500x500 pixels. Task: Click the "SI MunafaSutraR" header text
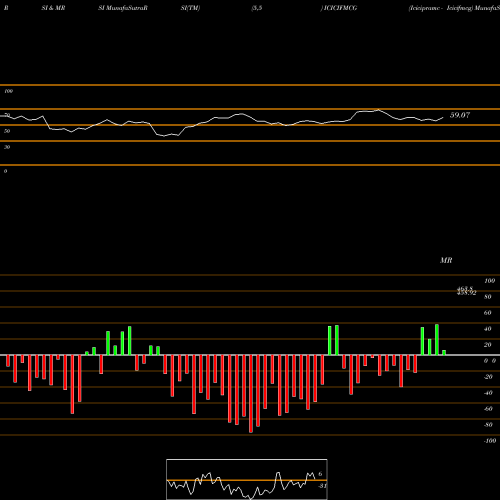pyautogui.click(x=123, y=8)
